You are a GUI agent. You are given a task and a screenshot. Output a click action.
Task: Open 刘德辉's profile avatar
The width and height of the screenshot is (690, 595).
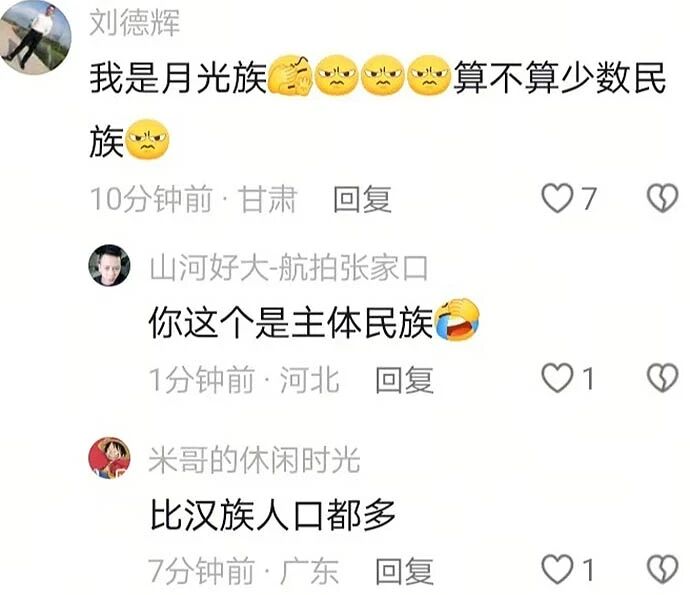coord(35,37)
